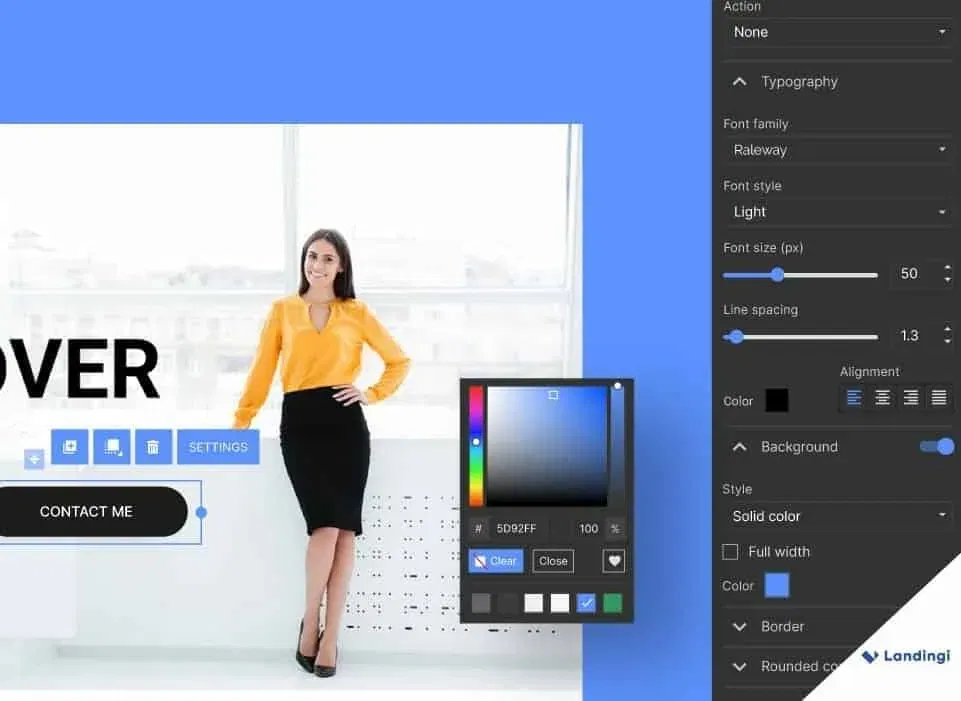961x701 pixels.
Task: Expand the Border section
Action: click(x=740, y=626)
